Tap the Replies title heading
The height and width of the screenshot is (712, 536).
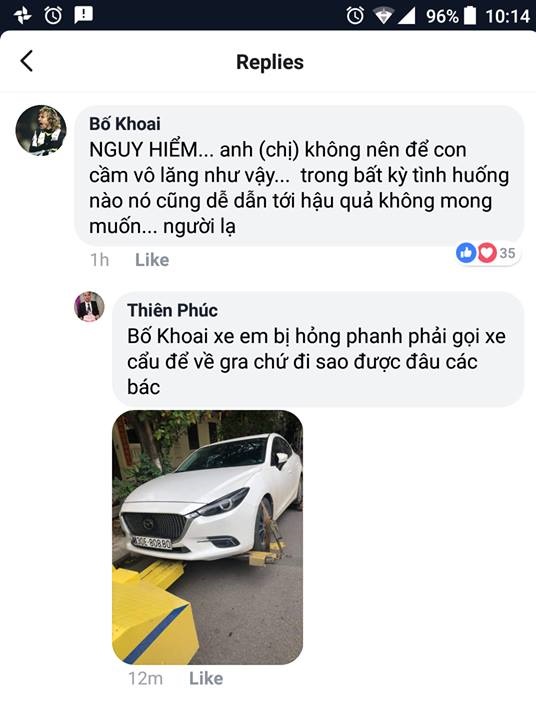coord(270,62)
